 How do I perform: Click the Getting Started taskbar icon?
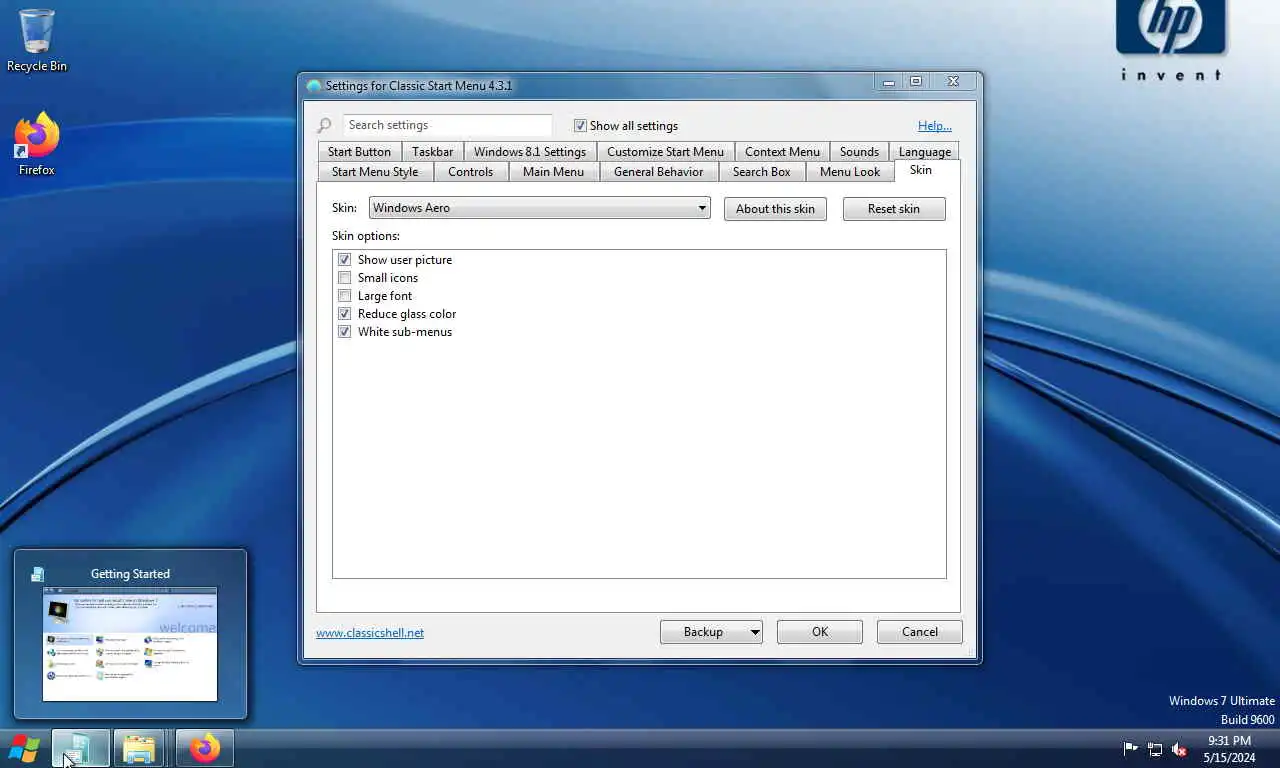[x=80, y=748]
